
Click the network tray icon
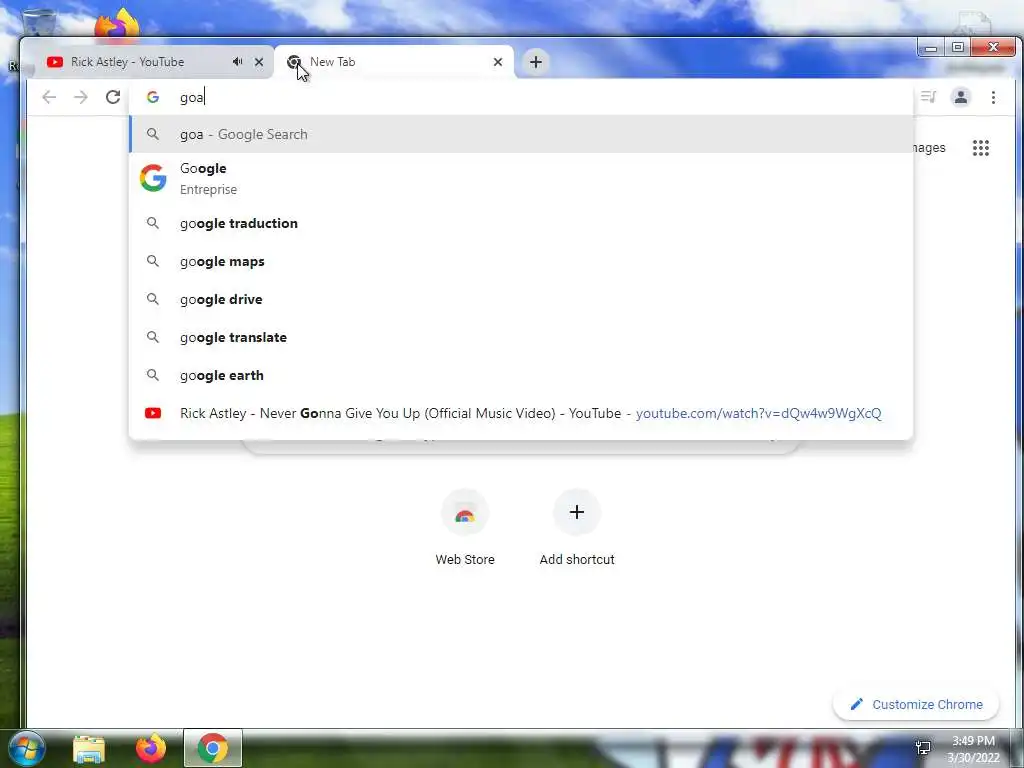point(923,748)
